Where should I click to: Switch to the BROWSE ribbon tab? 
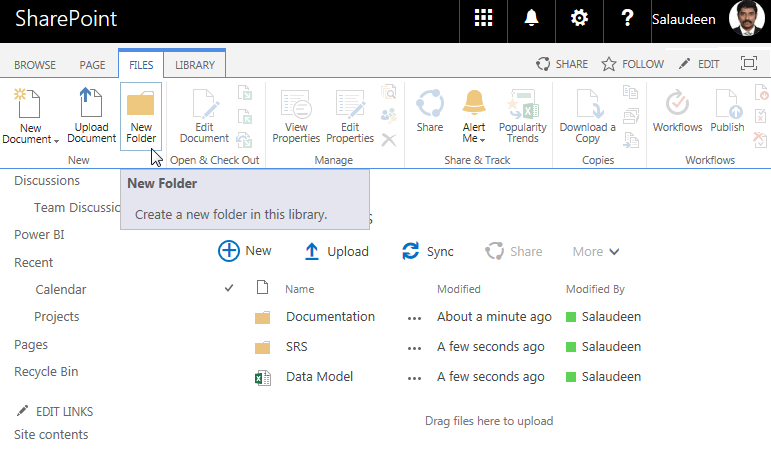[x=35, y=64]
